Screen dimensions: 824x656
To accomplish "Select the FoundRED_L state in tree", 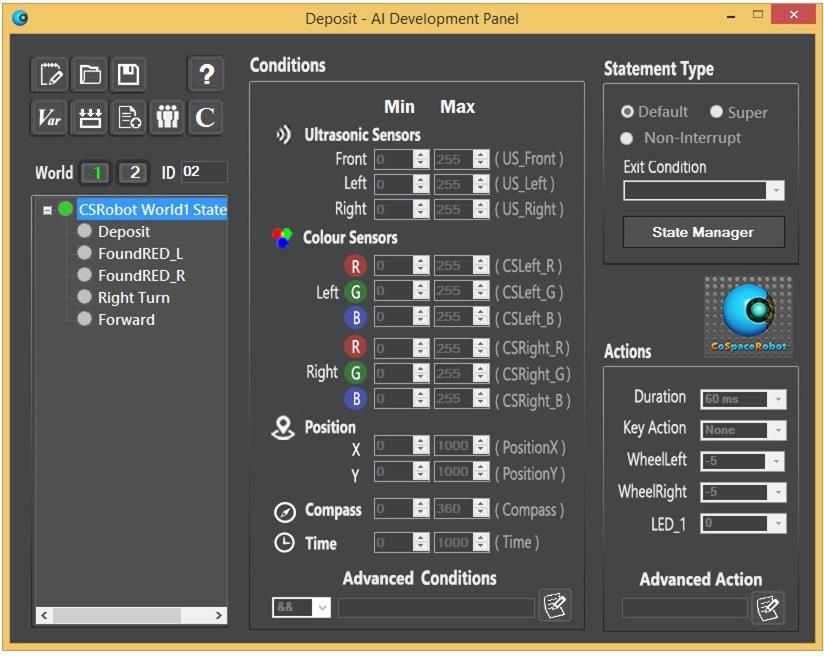I will tap(140, 253).
